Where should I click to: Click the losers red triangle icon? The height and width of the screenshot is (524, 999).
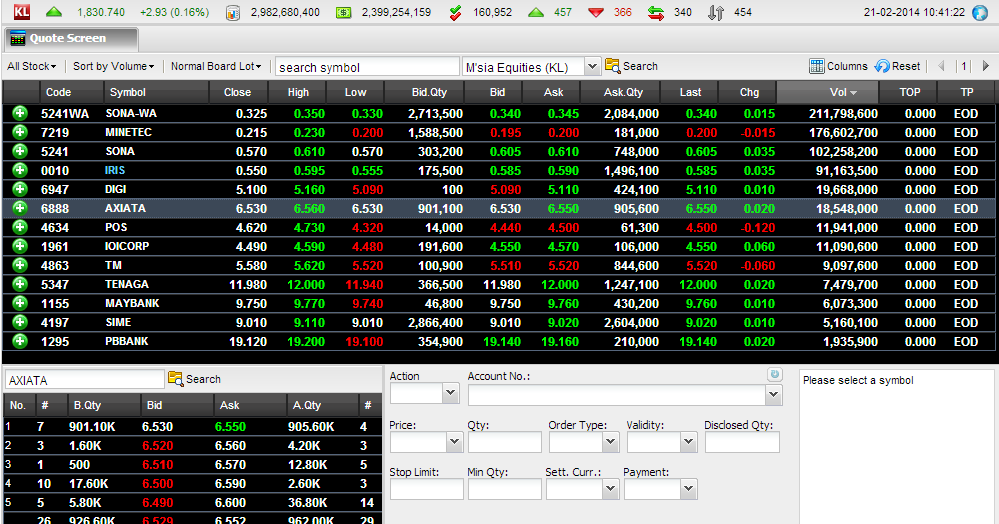pyautogui.click(x=596, y=13)
